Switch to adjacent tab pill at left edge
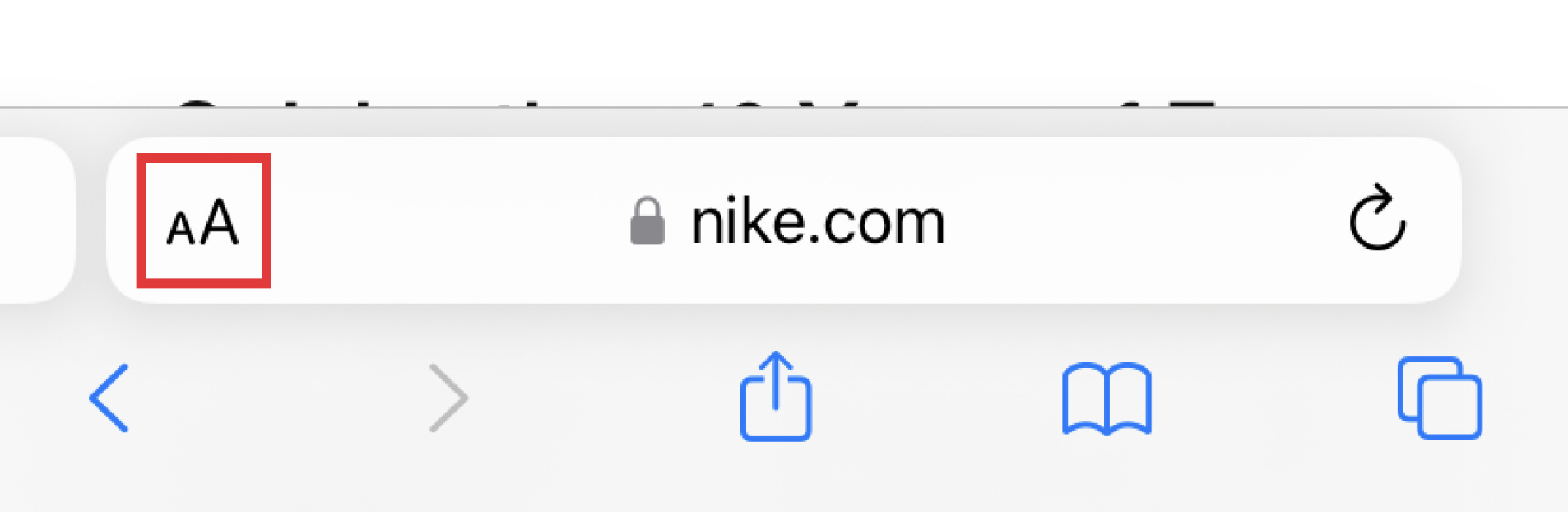1568x512 pixels. [x=36, y=220]
